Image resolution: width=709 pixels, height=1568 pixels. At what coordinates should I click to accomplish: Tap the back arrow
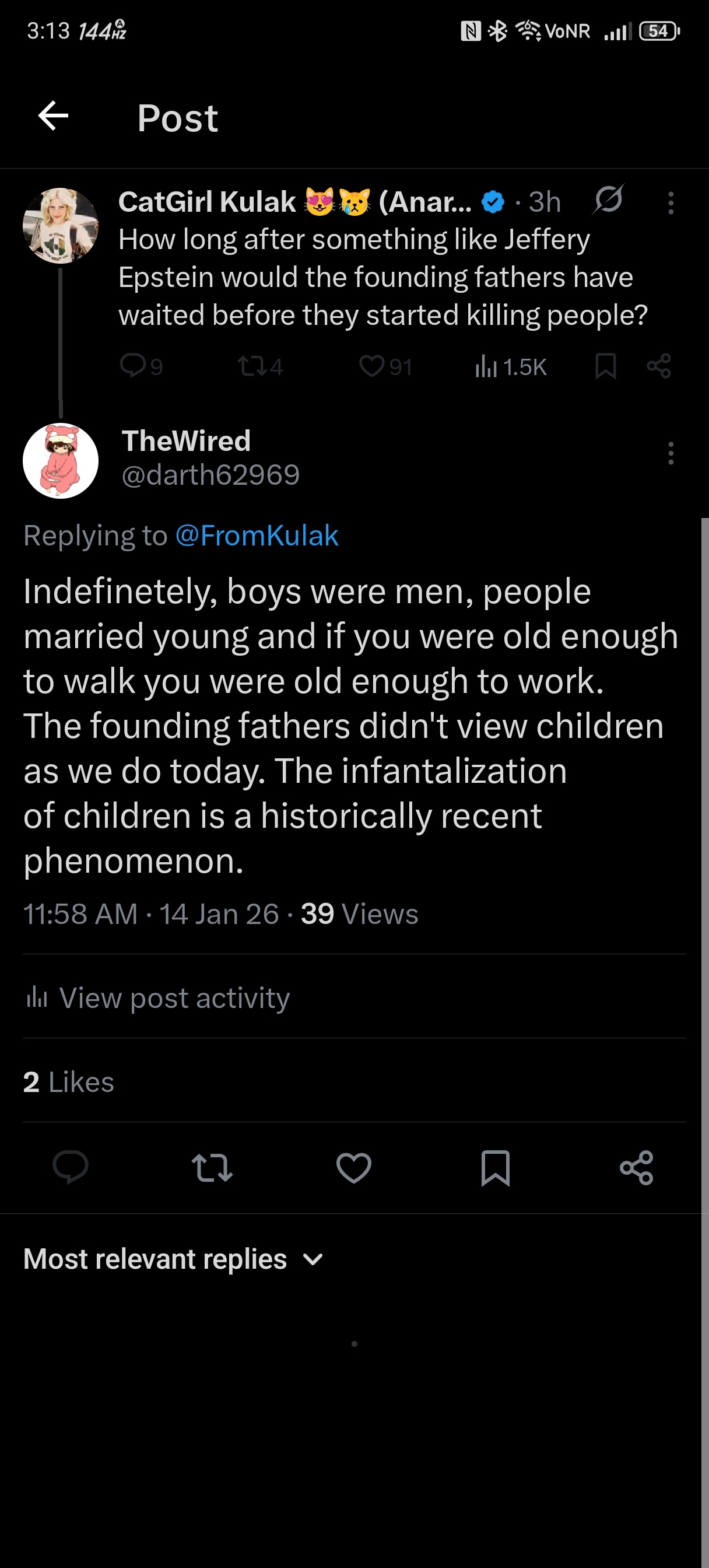tap(53, 116)
